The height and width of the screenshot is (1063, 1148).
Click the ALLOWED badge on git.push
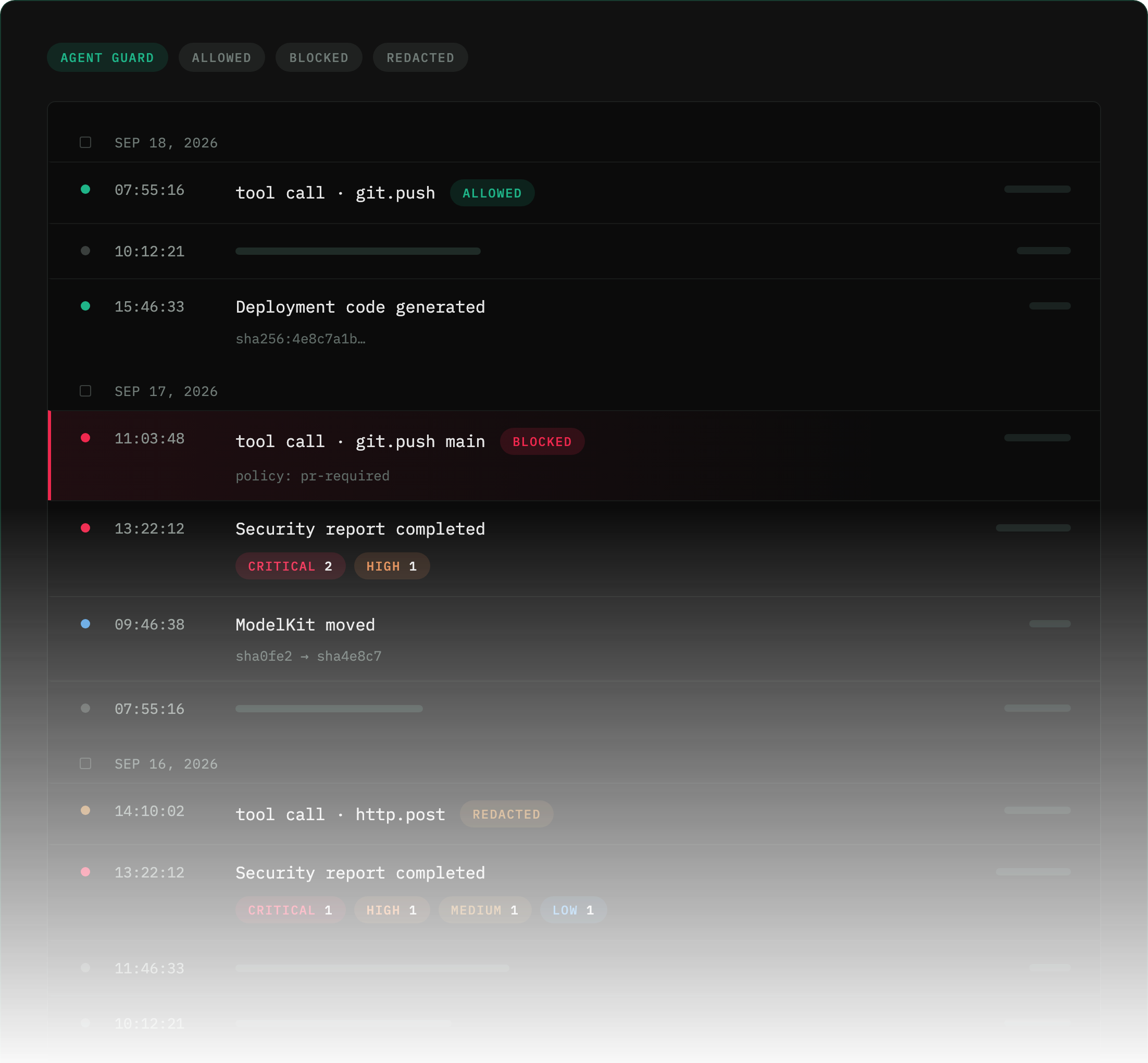[492, 193]
